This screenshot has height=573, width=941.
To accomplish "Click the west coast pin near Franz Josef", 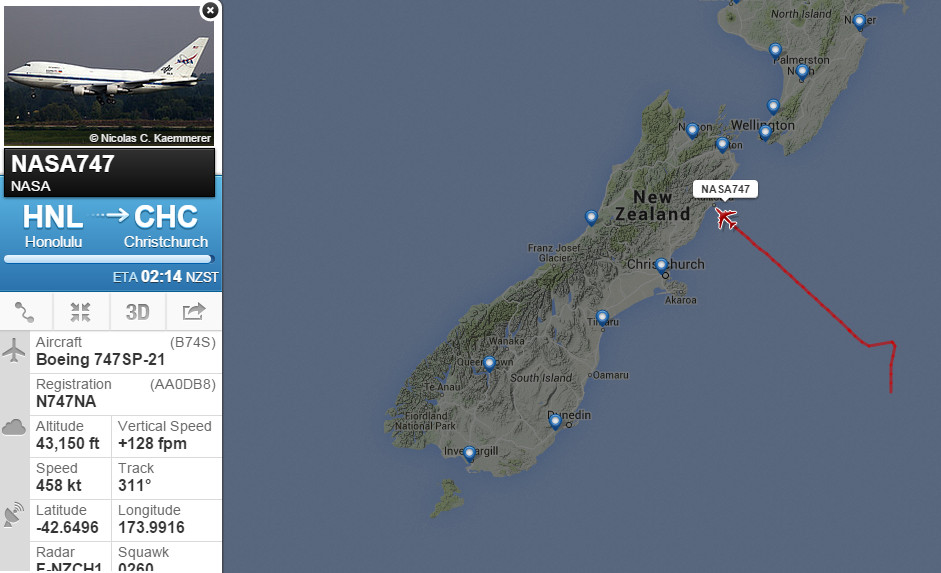I will [591, 218].
